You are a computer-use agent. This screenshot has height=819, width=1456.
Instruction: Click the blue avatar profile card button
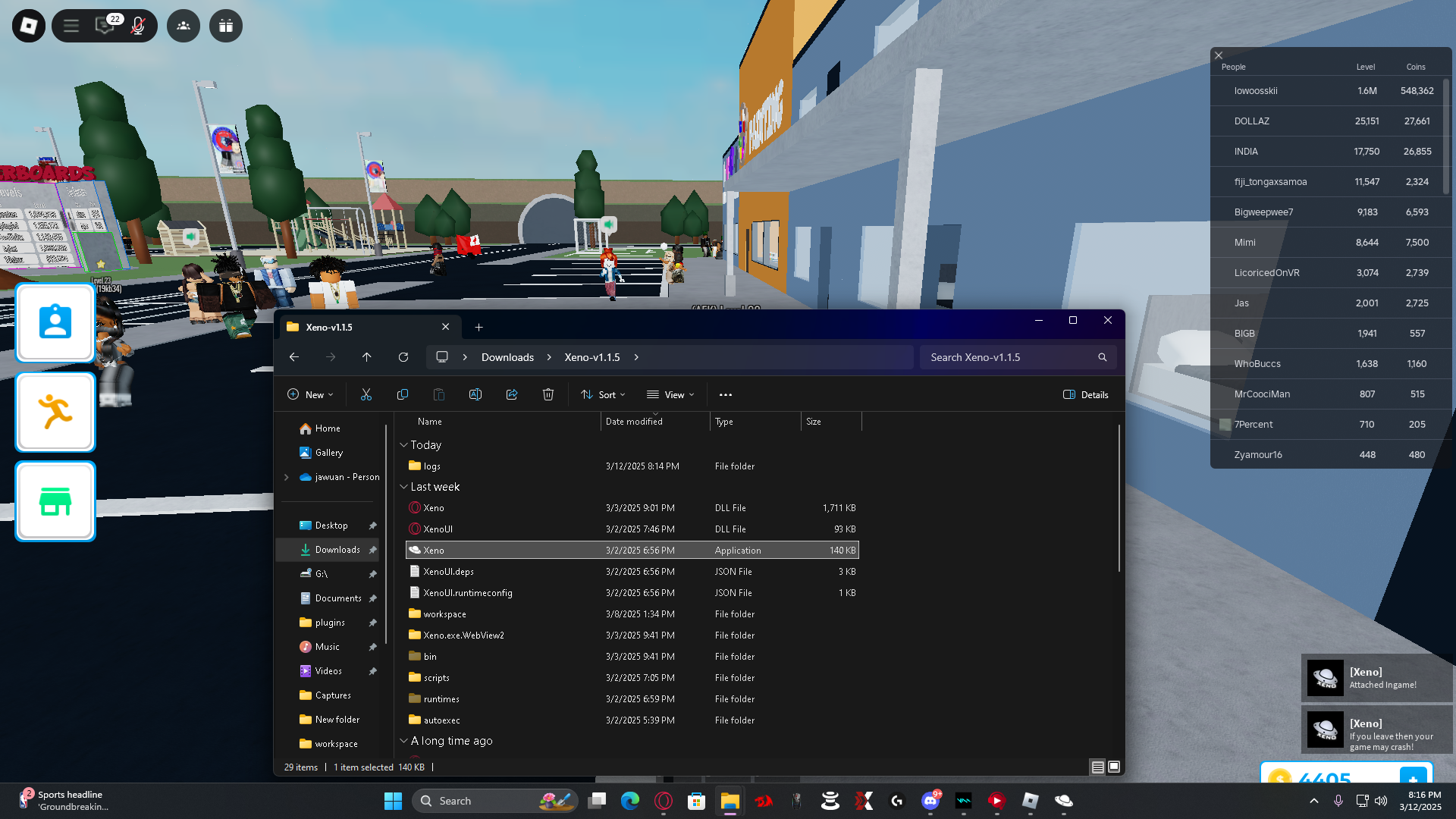tap(55, 323)
